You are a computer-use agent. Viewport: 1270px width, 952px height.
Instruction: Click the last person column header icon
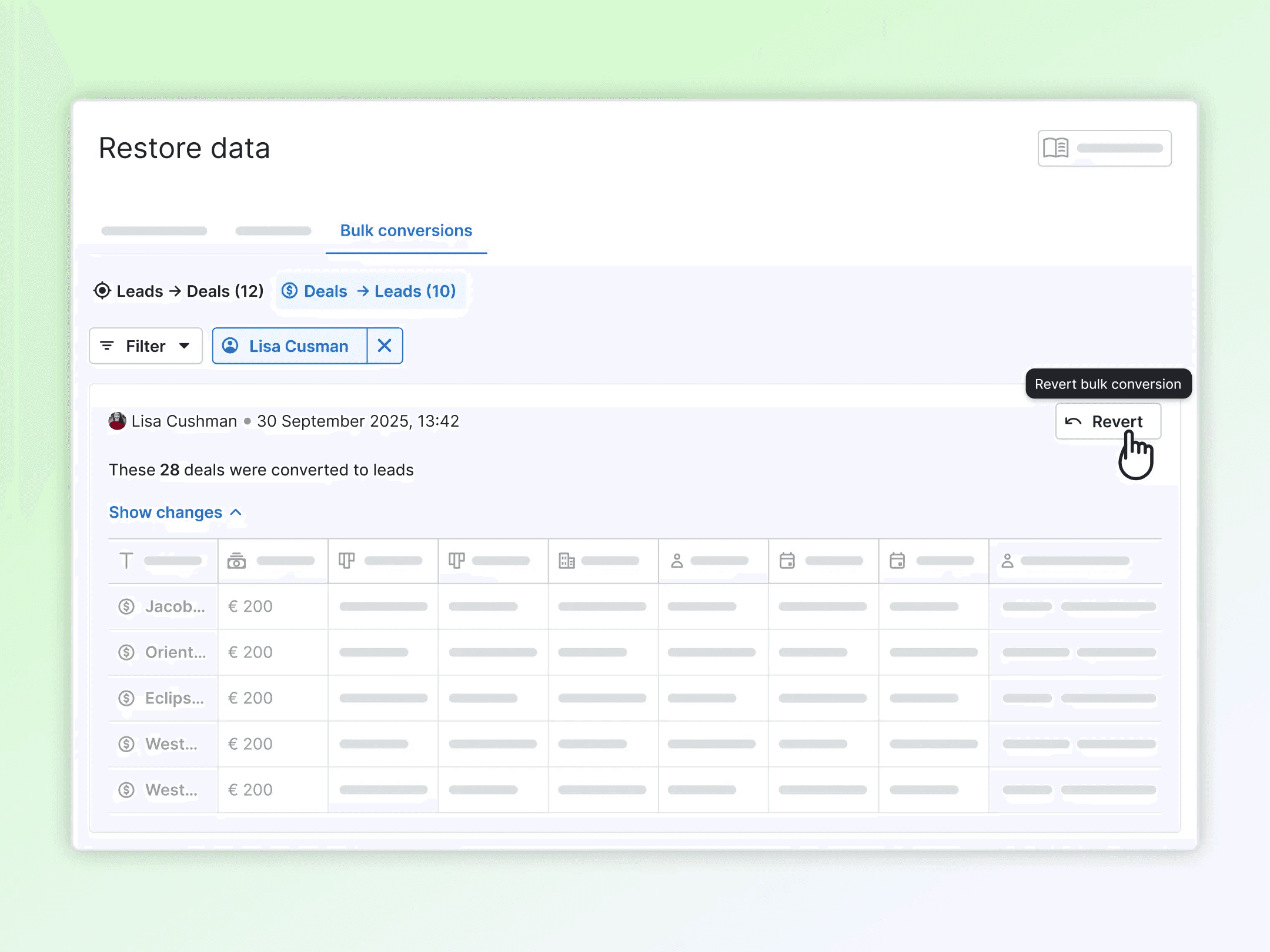point(1007,561)
